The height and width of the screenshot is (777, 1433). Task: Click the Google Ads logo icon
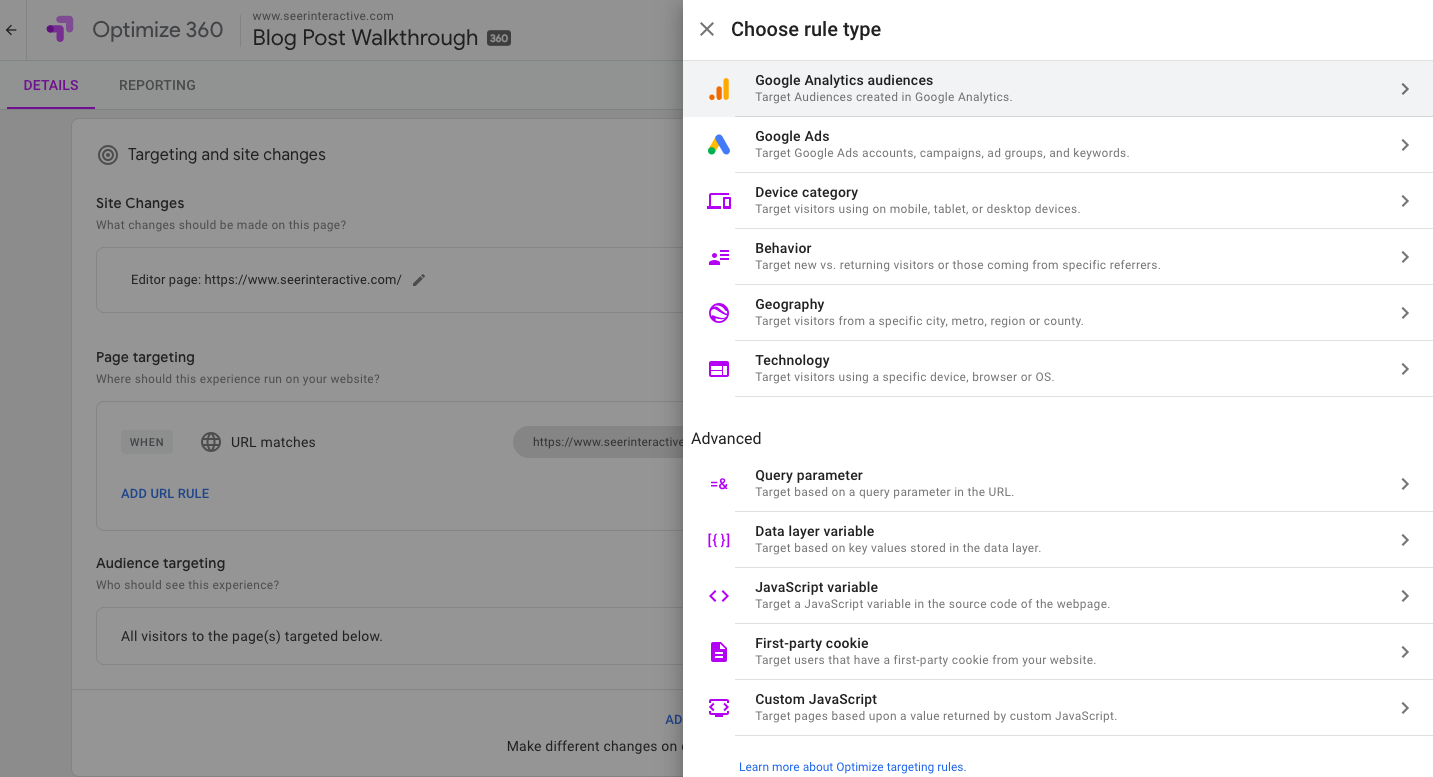tap(719, 145)
